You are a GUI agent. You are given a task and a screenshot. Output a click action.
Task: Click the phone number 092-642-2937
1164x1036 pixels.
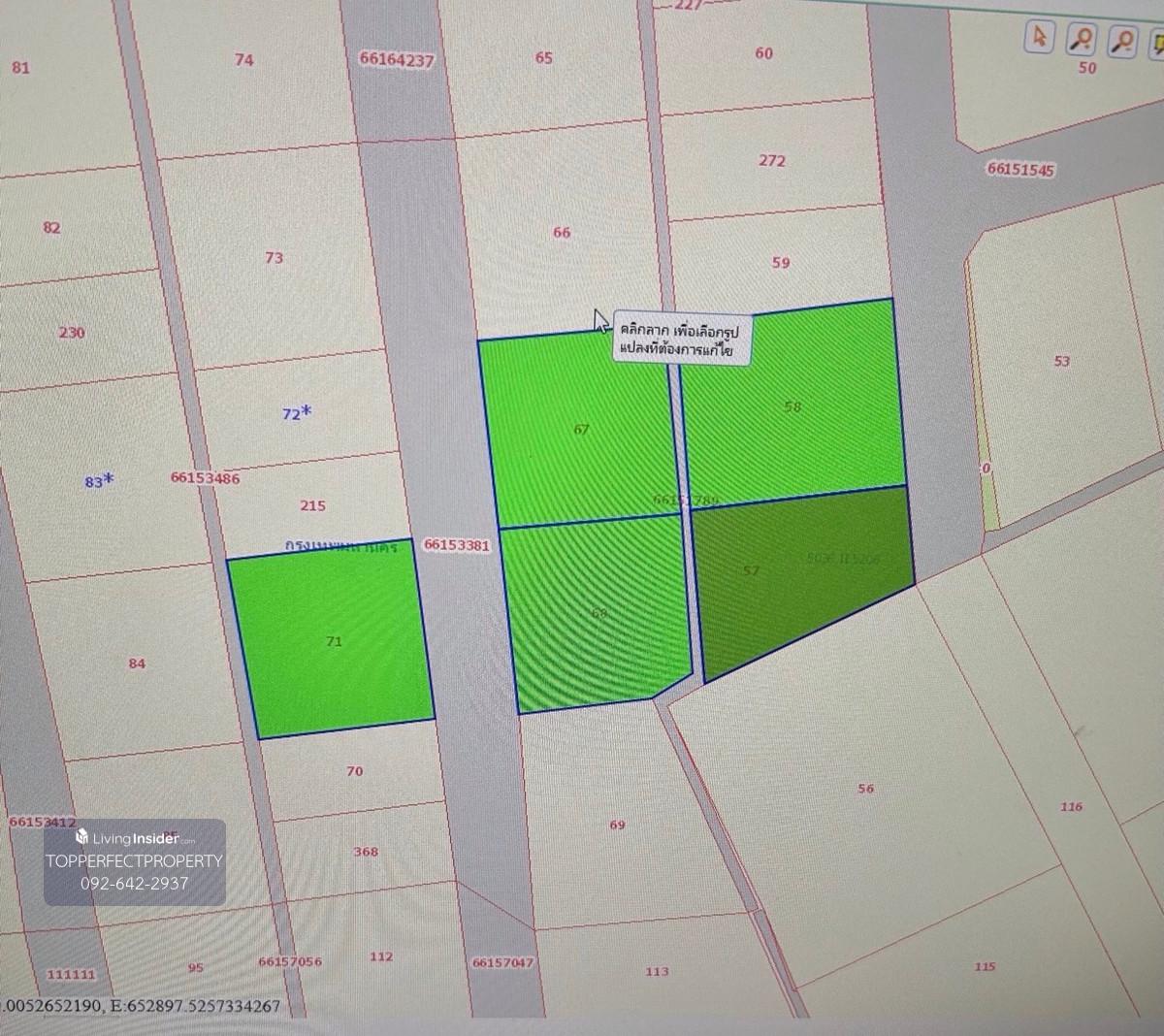tap(135, 884)
